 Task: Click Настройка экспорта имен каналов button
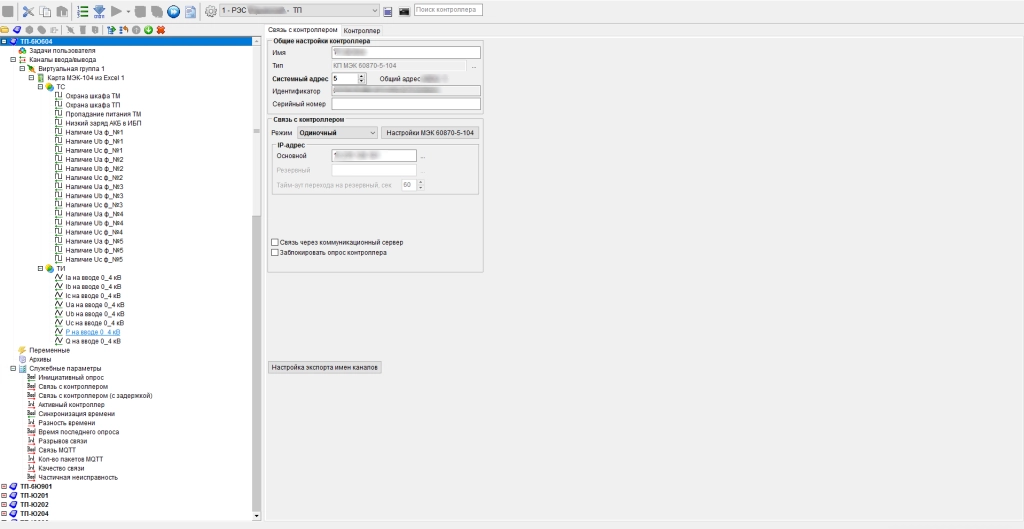[x=325, y=368]
